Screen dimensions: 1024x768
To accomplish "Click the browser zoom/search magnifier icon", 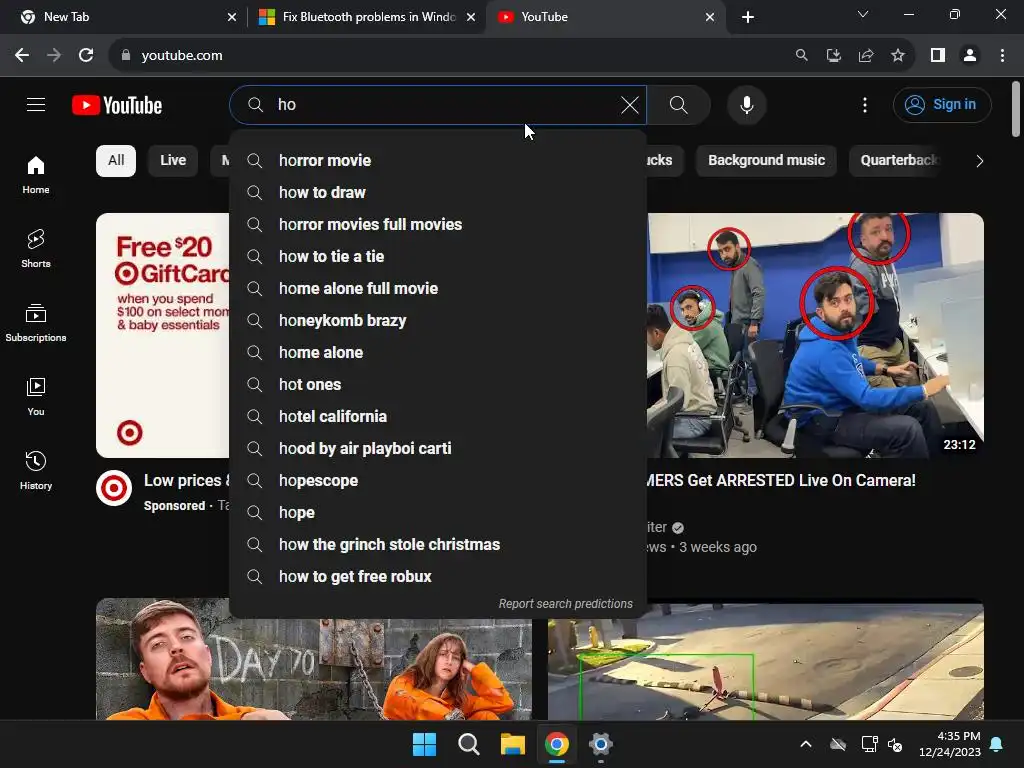I will point(801,56).
